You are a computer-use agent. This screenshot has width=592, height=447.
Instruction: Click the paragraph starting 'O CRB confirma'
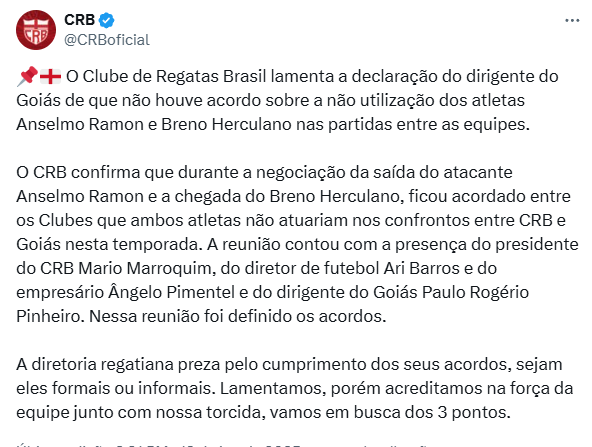297,244
